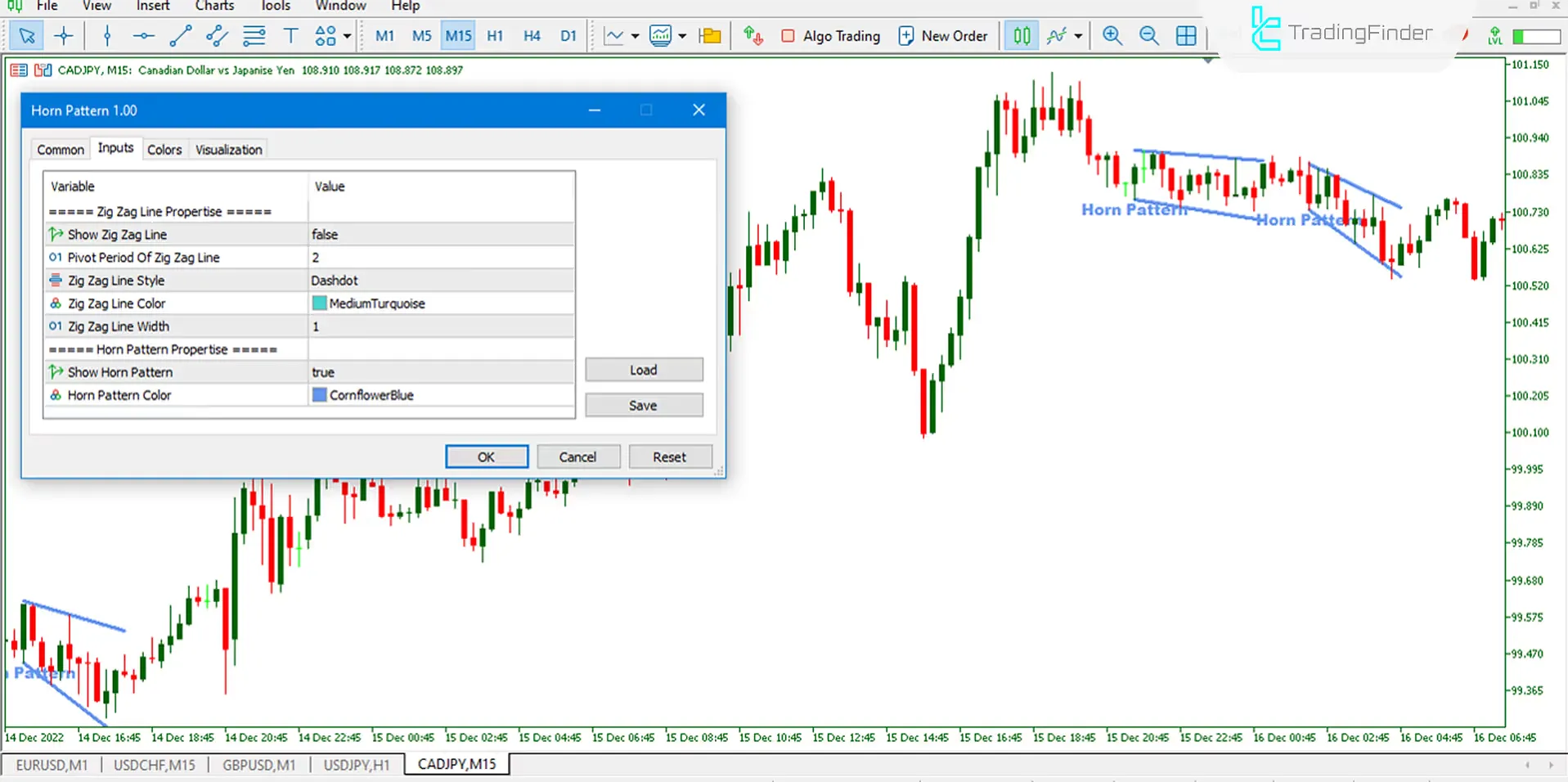Switch to the Colors tab
This screenshot has height=782, width=1568.
click(x=164, y=148)
